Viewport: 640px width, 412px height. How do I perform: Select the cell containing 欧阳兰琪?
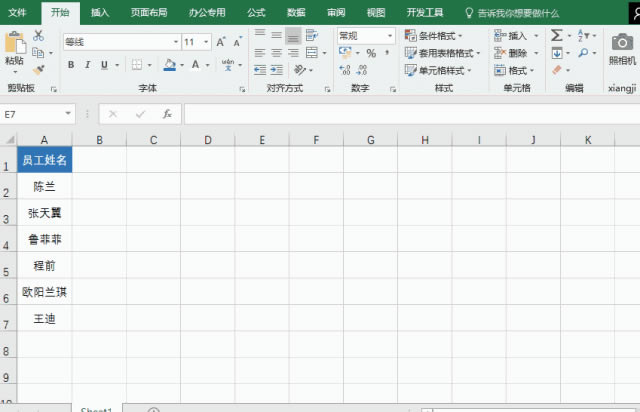pyautogui.click(x=45, y=292)
